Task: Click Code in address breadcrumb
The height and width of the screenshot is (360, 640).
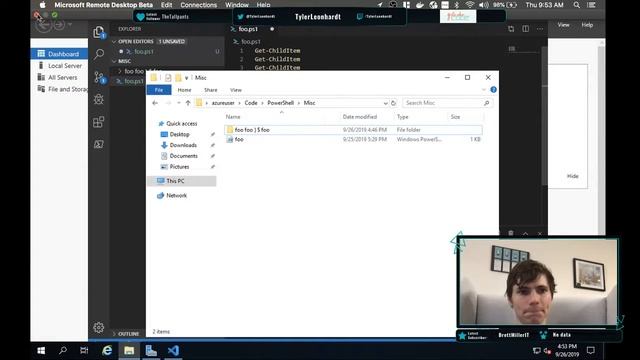Action: click(251, 103)
